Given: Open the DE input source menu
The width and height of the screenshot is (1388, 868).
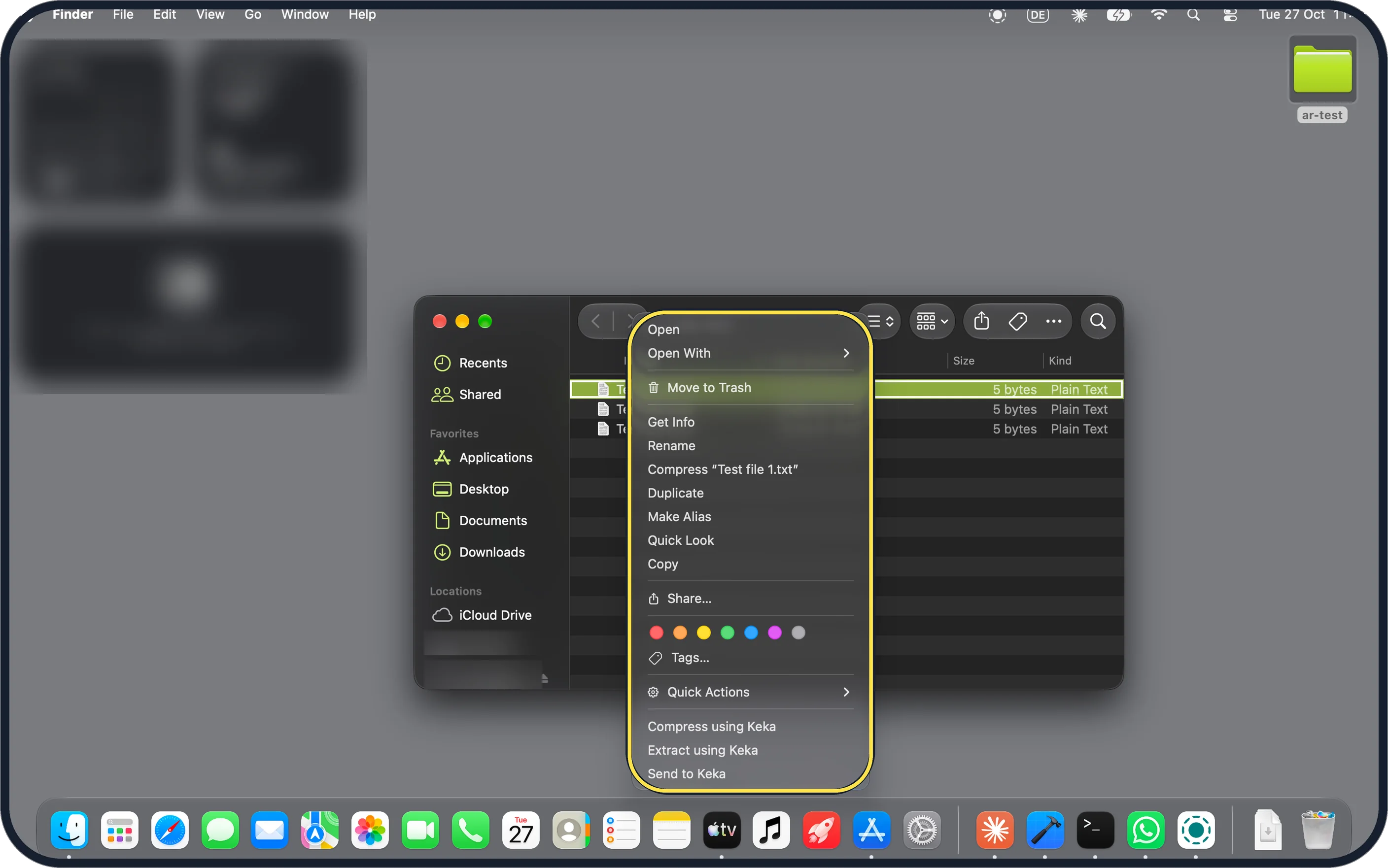Looking at the screenshot, I should [x=1038, y=15].
